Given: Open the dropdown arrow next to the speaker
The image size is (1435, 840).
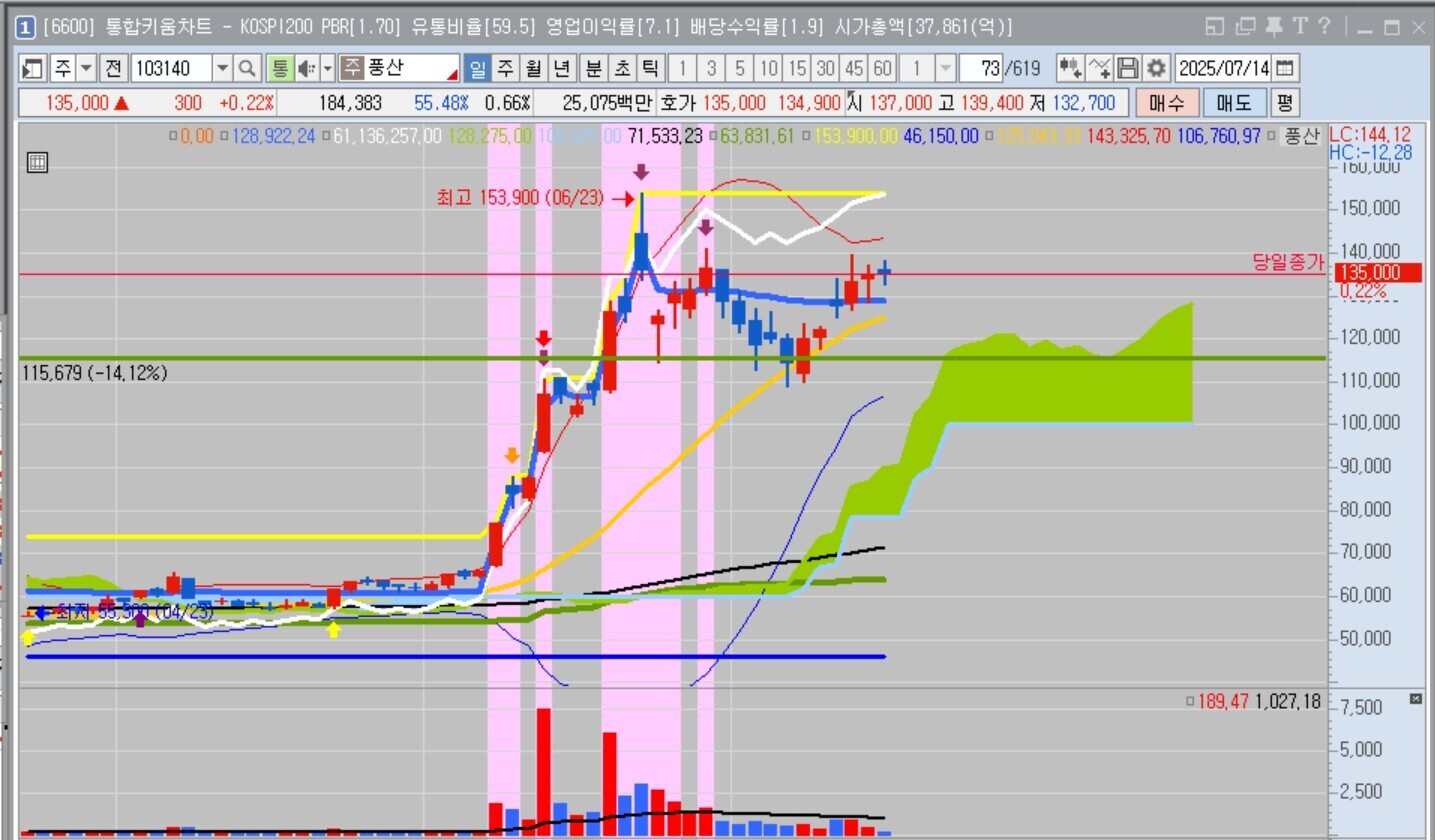Looking at the screenshot, I should coord(328,68).
